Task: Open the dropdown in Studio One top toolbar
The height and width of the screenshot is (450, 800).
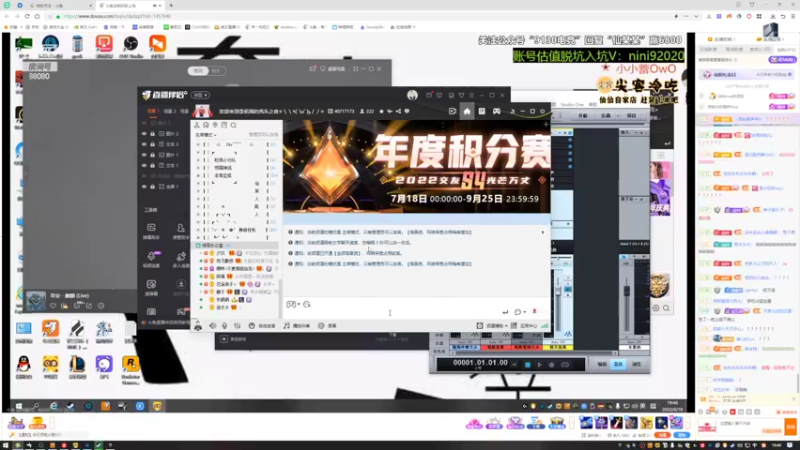Action: (x=617, y=116)
